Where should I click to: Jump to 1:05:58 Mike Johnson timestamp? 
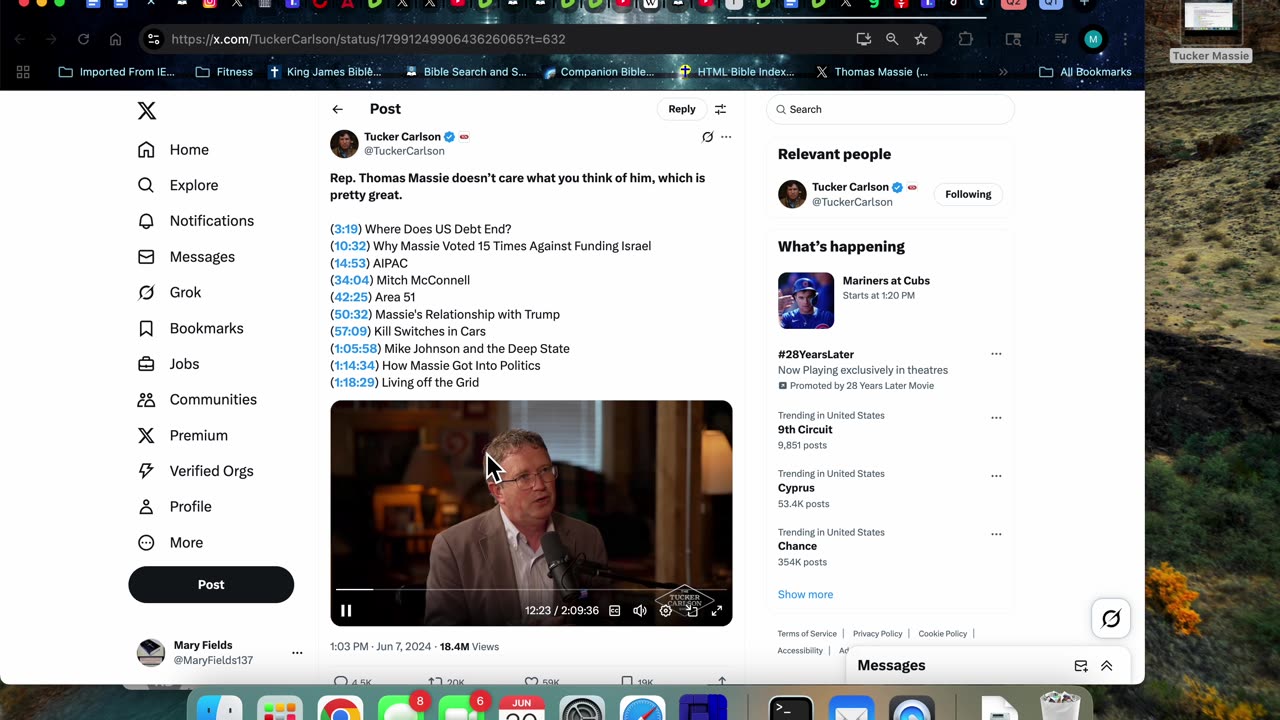click(356, 348)
